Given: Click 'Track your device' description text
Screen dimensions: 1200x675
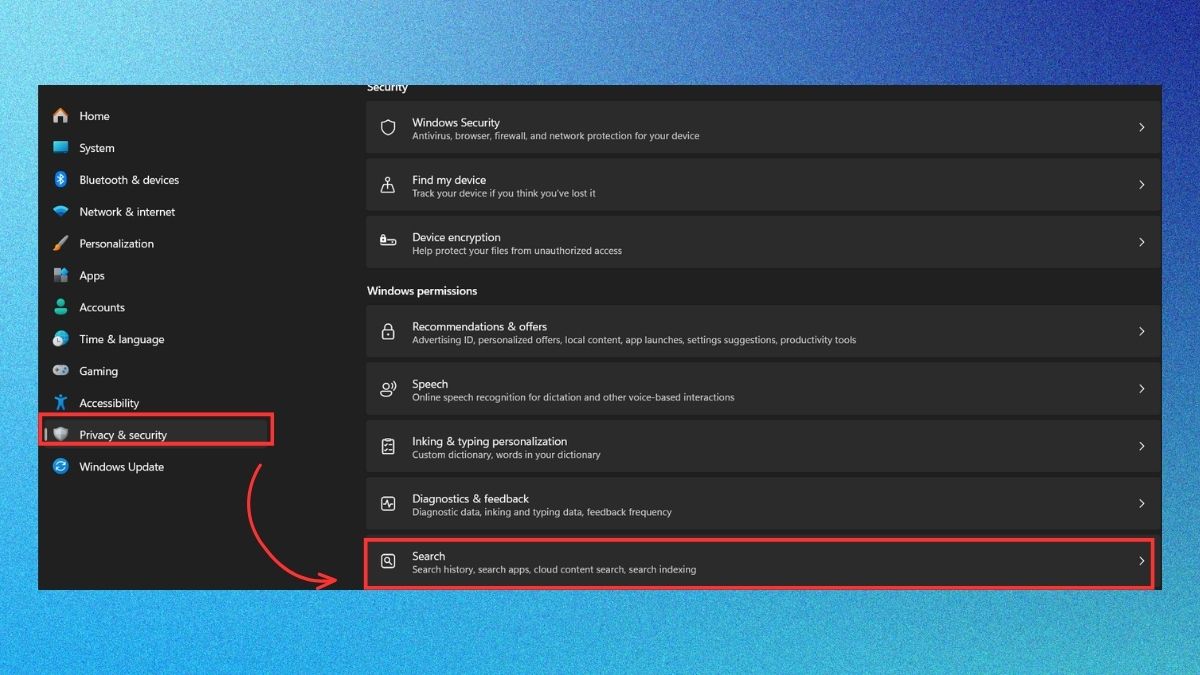Looking at the screenshot, I should [503, 193].
